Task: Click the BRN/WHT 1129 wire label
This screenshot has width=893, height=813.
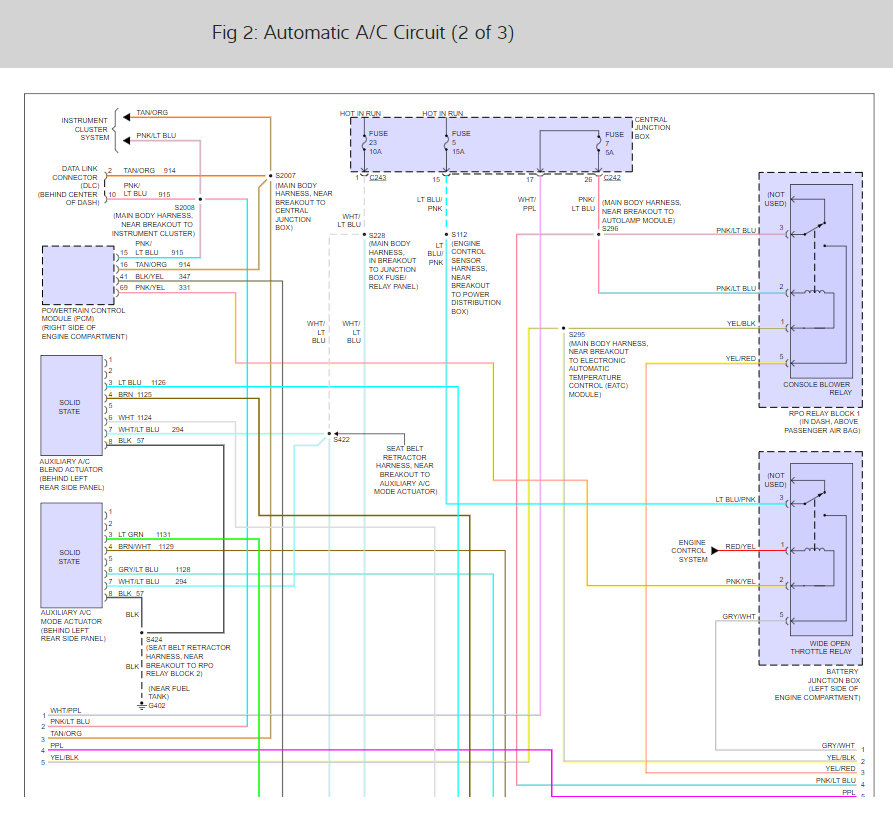Action: 146,547
